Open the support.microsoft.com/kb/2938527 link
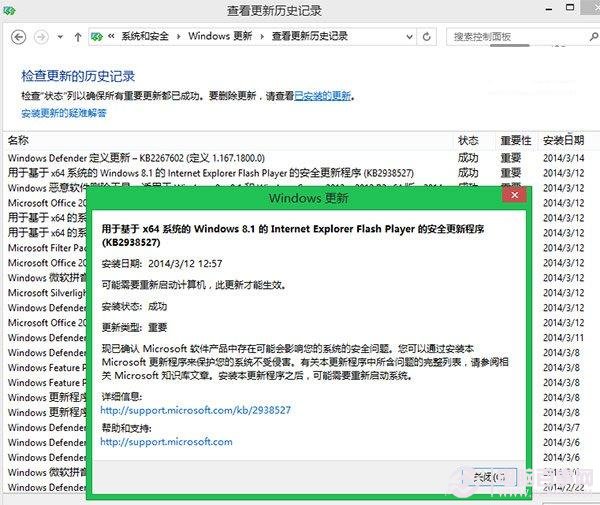 (x=196, y=410)
